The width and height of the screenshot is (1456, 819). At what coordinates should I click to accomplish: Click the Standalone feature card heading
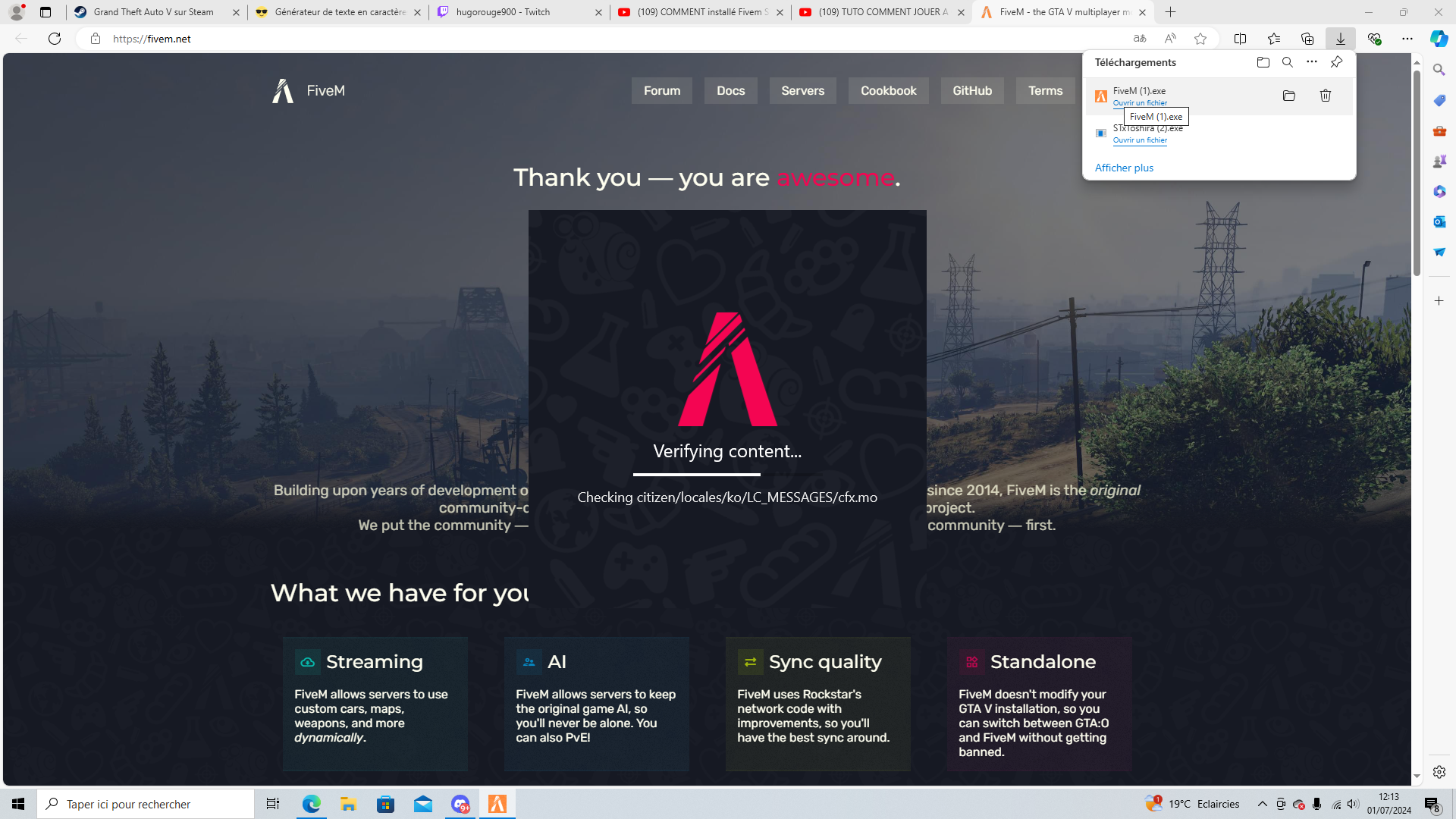[x=1043, y=662]
